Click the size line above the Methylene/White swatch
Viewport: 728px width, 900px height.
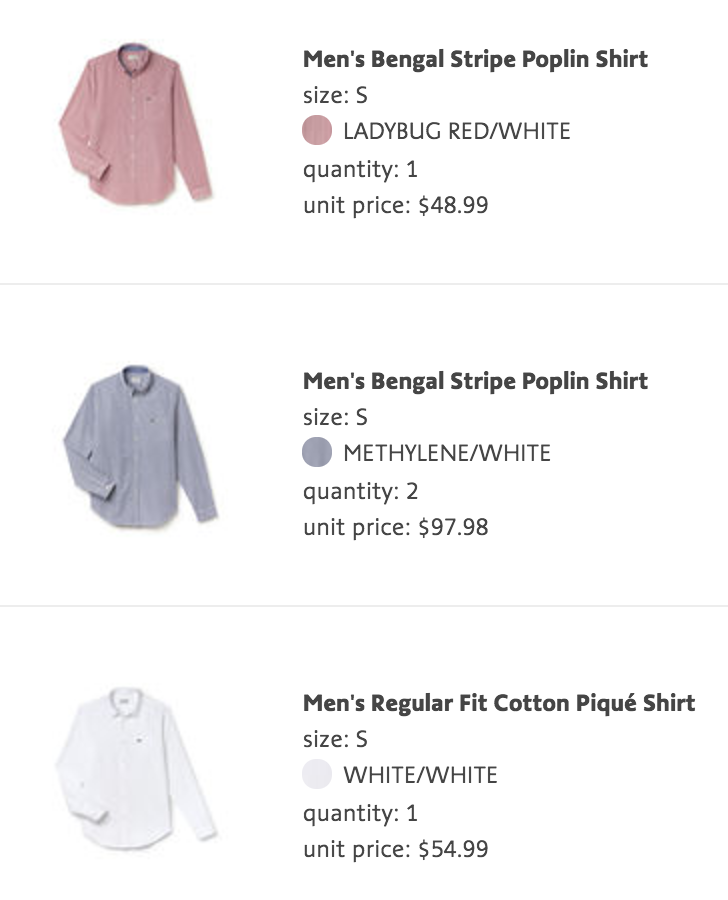click(x=335, y=417)
